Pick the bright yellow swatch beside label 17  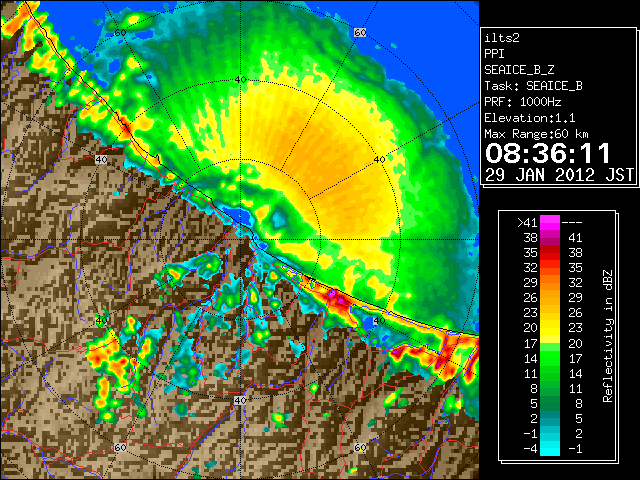click(550, 338)
